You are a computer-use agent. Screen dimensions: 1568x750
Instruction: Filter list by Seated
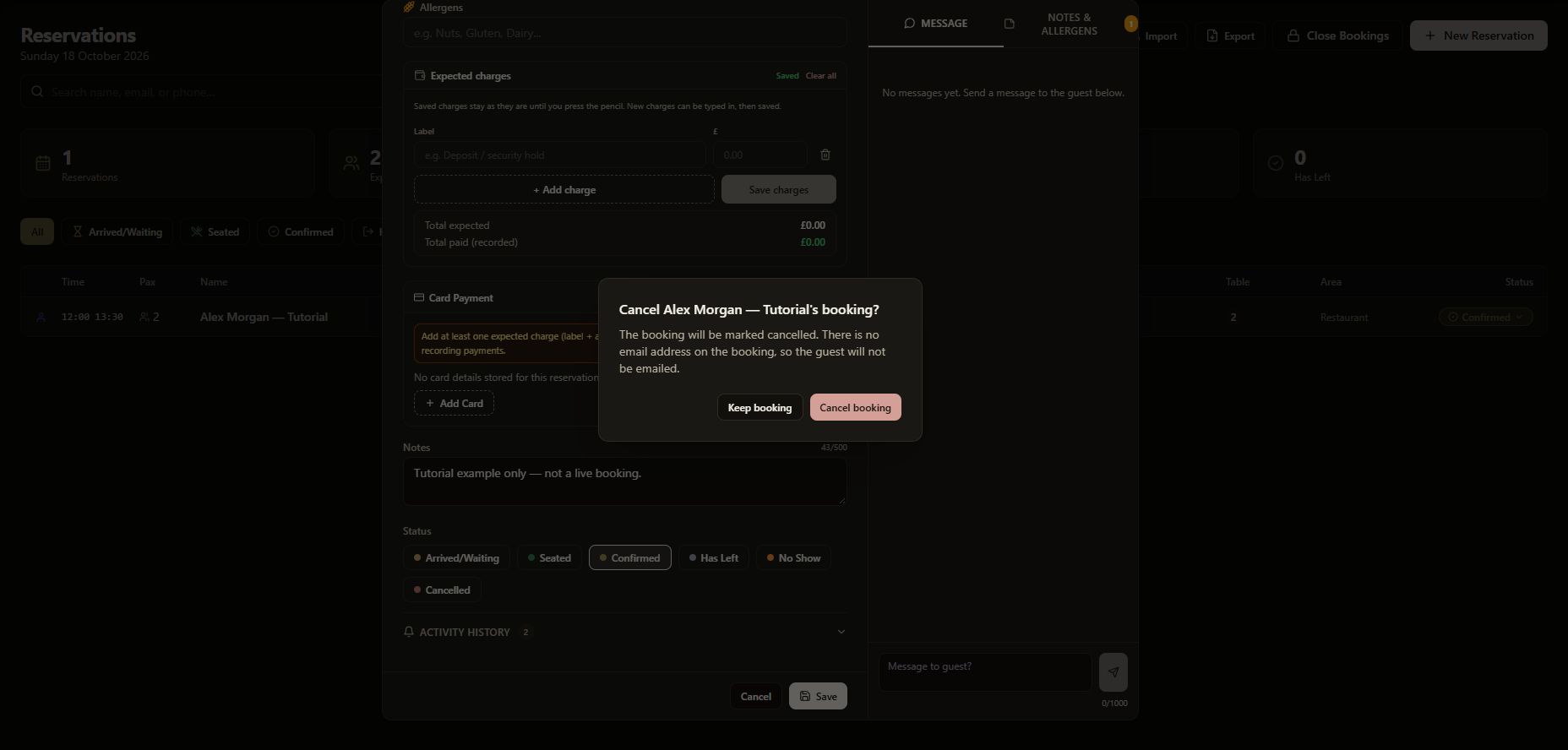point(215,231)
